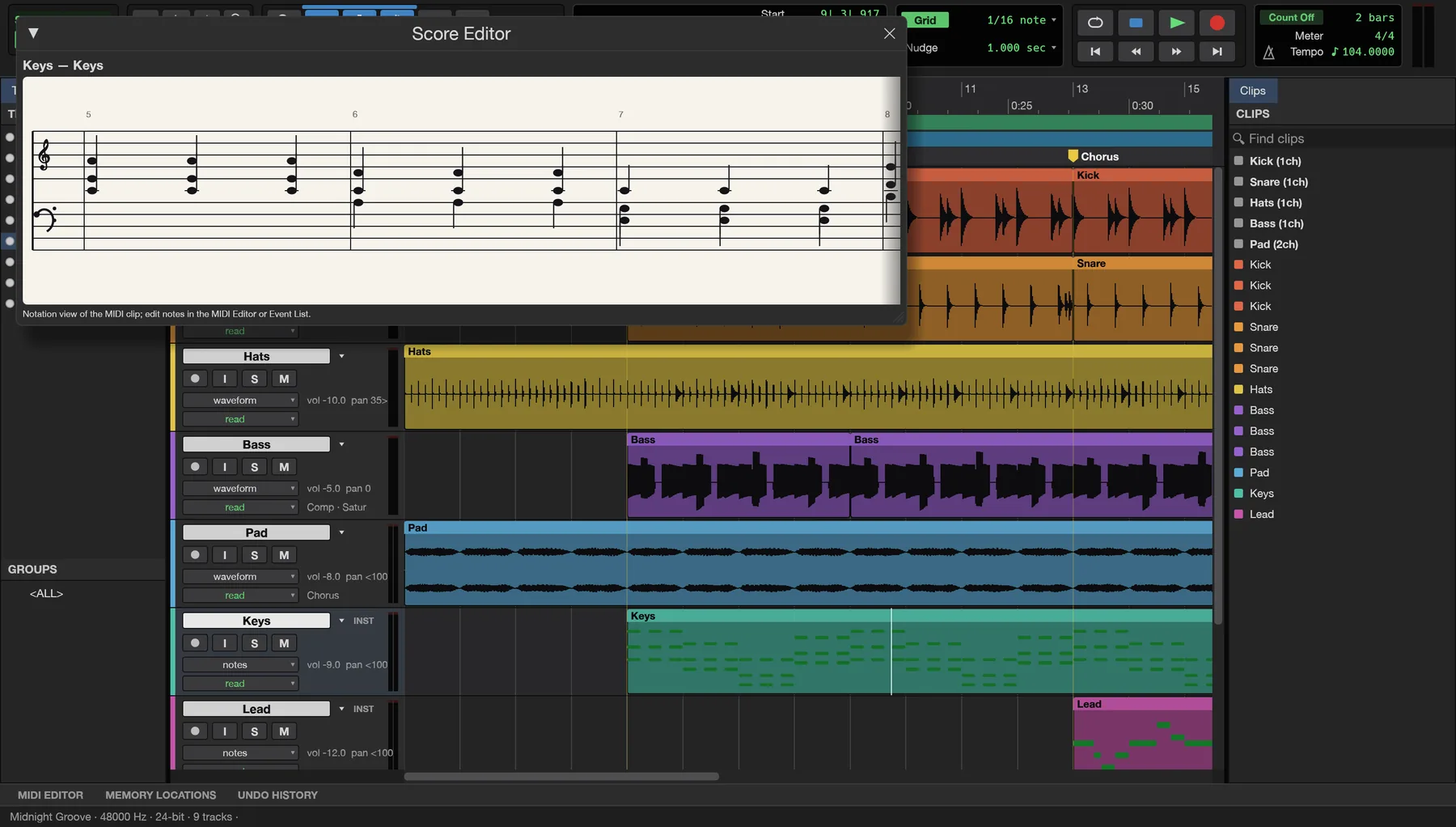Open the Score Editor triangle menu

(x=33, y=33)
